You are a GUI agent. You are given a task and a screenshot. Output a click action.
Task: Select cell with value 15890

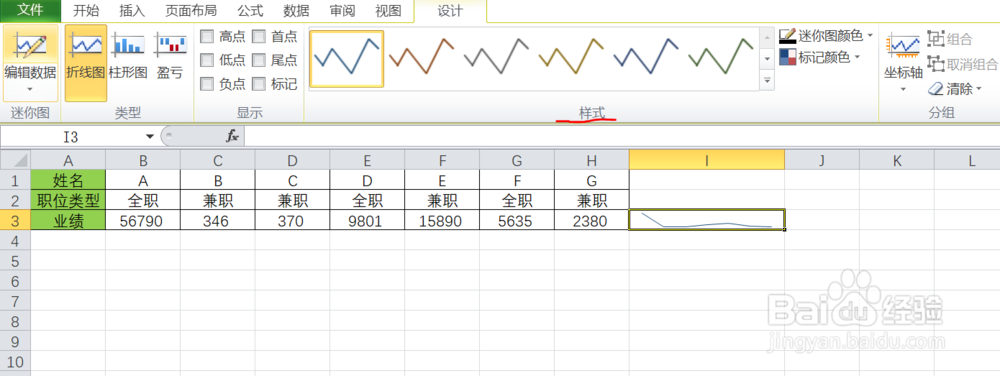(442, 221)
